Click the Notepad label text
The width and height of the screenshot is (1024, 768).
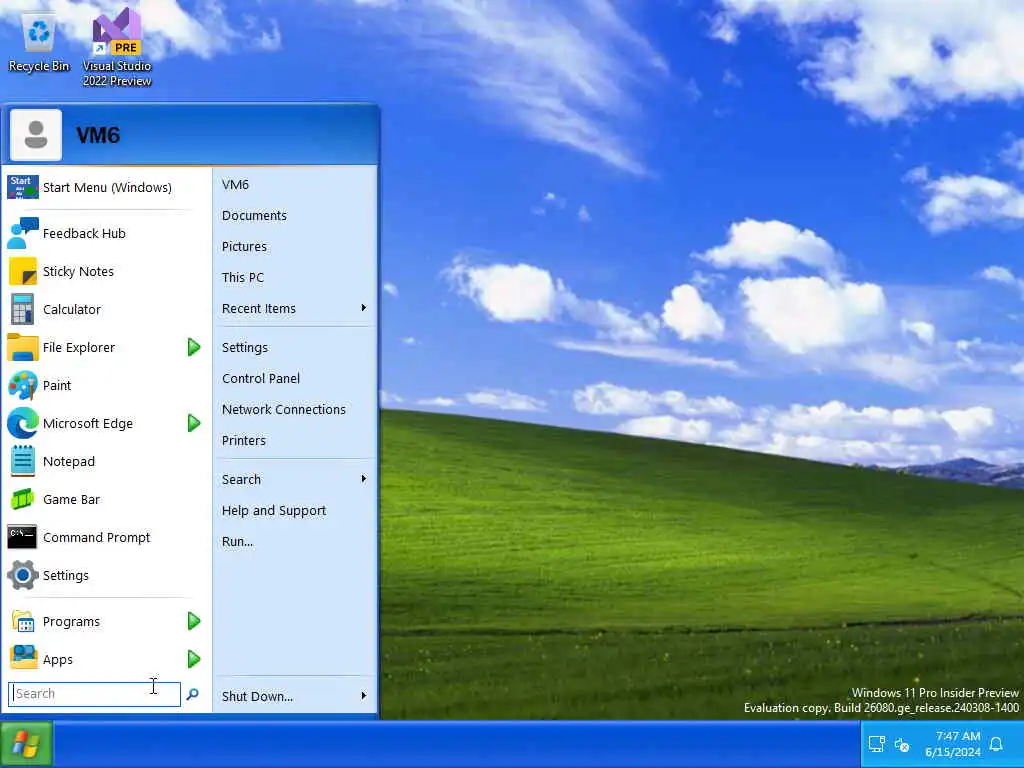click(69, 462)
